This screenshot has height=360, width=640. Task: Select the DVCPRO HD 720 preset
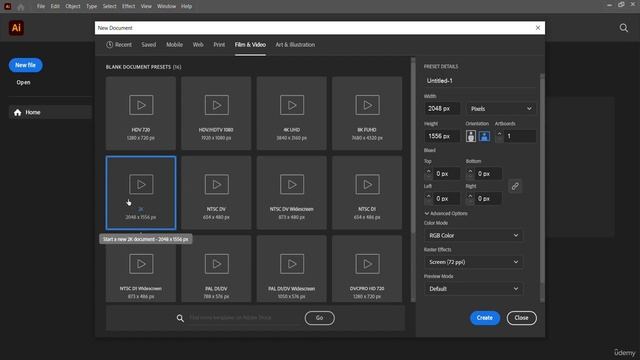coord(367,269)
